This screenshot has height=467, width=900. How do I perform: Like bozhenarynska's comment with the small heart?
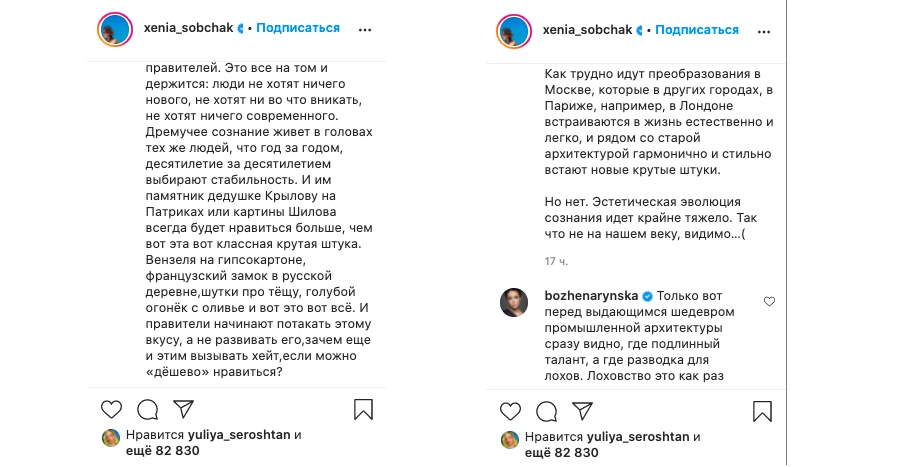(769, 301)
